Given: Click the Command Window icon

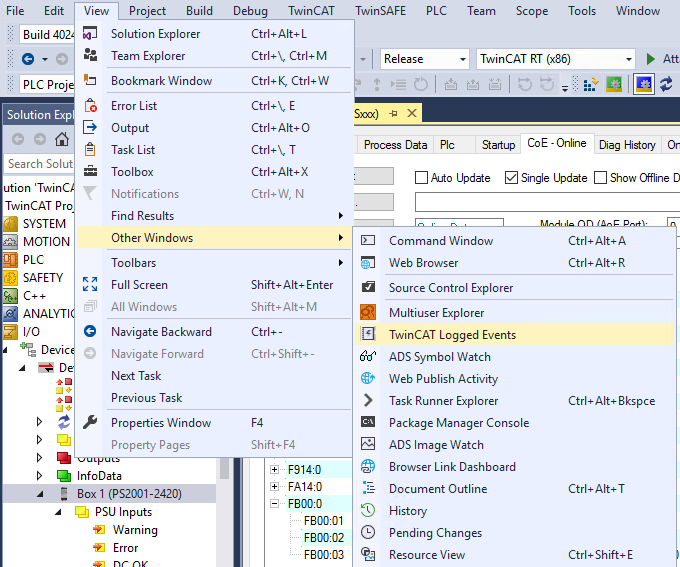Looking at the screenshot, I should pos(368,240).
